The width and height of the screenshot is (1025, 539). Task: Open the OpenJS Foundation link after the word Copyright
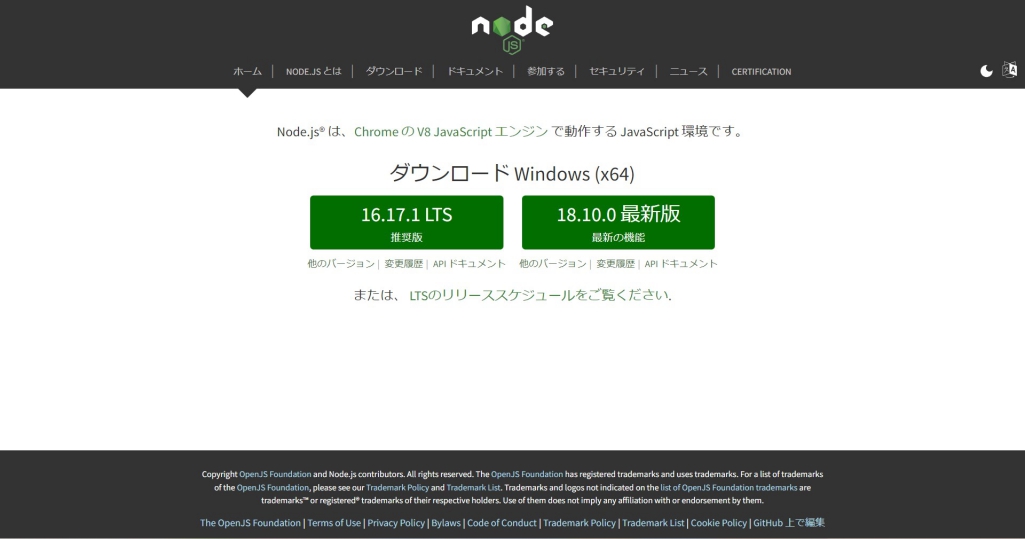tap(275, 474)
